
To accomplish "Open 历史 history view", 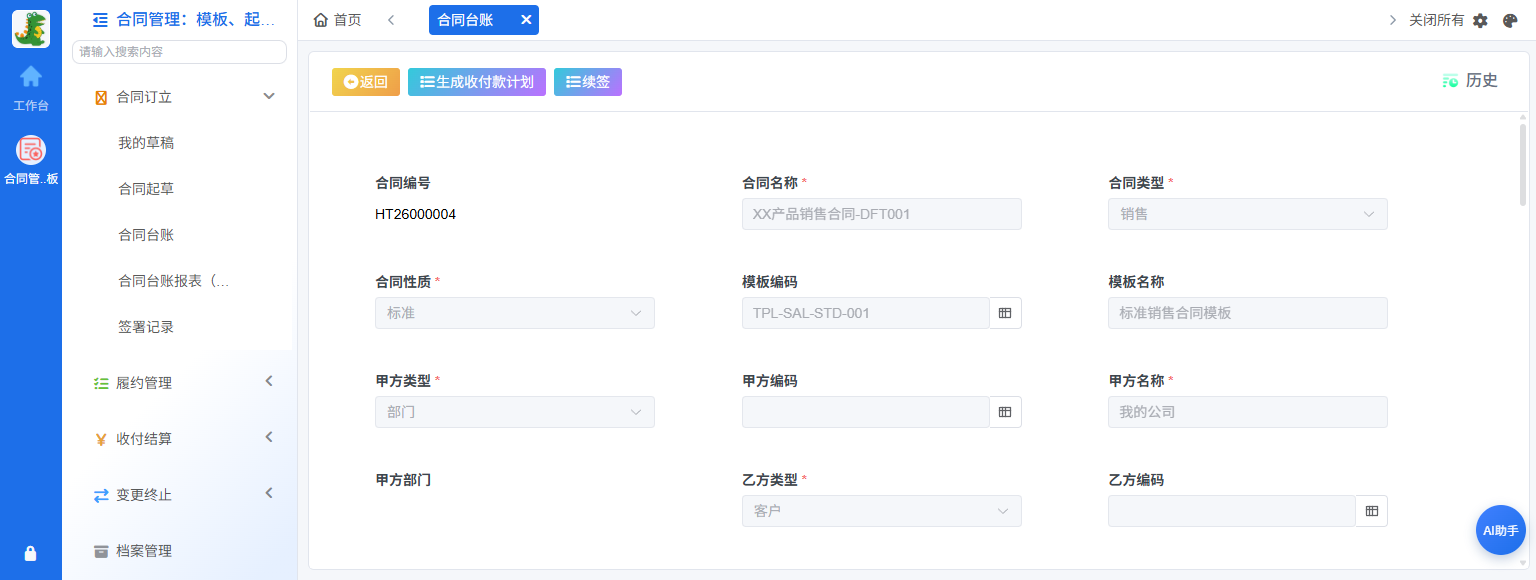I will click(x=1470, y=81).
